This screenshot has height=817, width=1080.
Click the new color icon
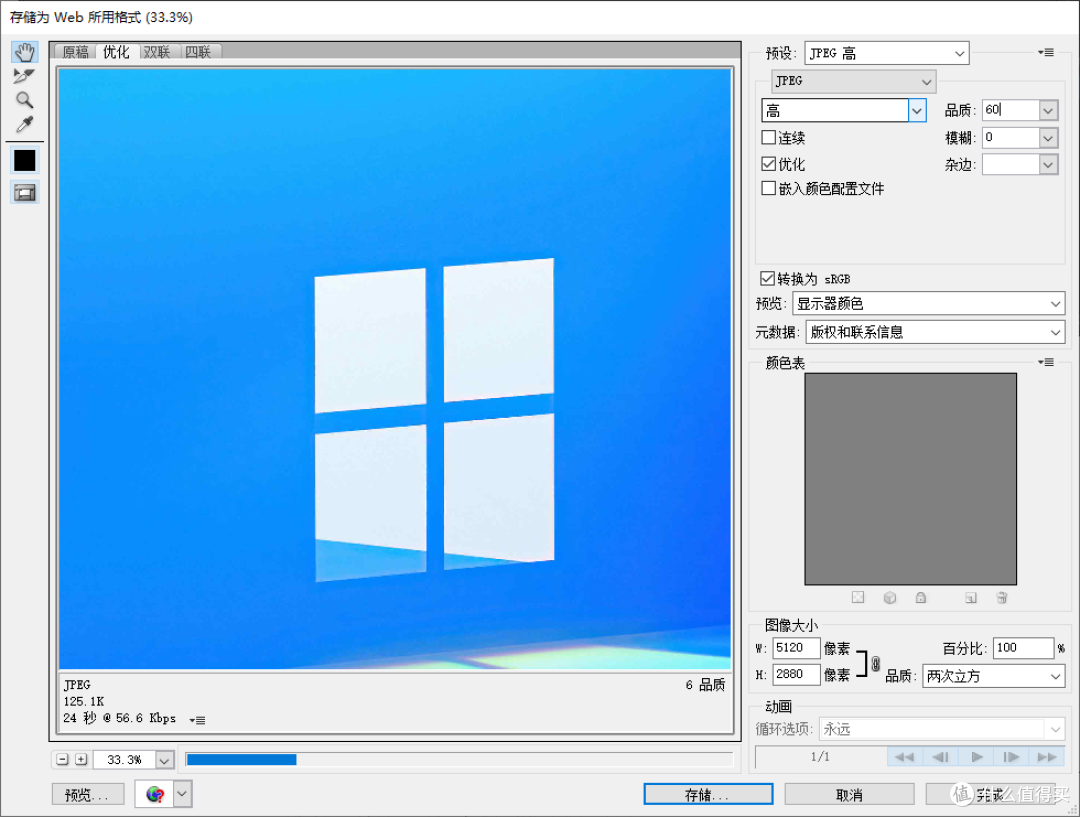(971, 597)
